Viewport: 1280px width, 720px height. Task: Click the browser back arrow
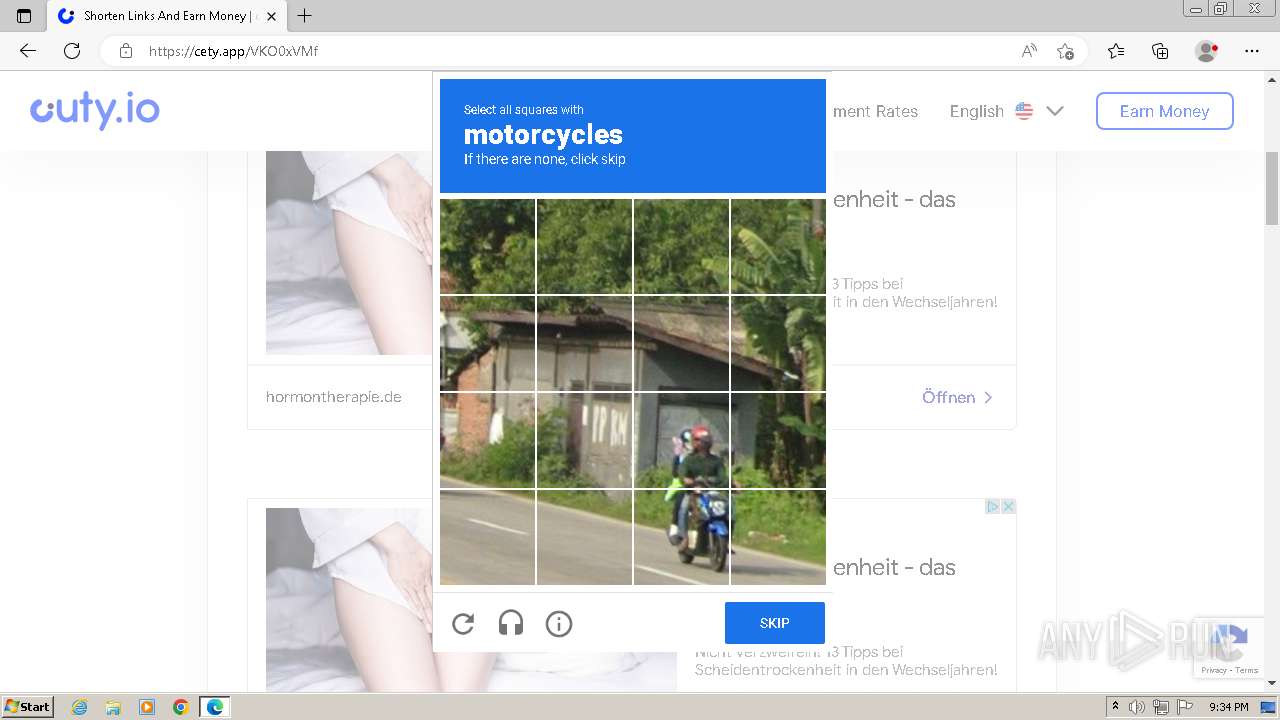pyautogui.click(x=28, y=51)
